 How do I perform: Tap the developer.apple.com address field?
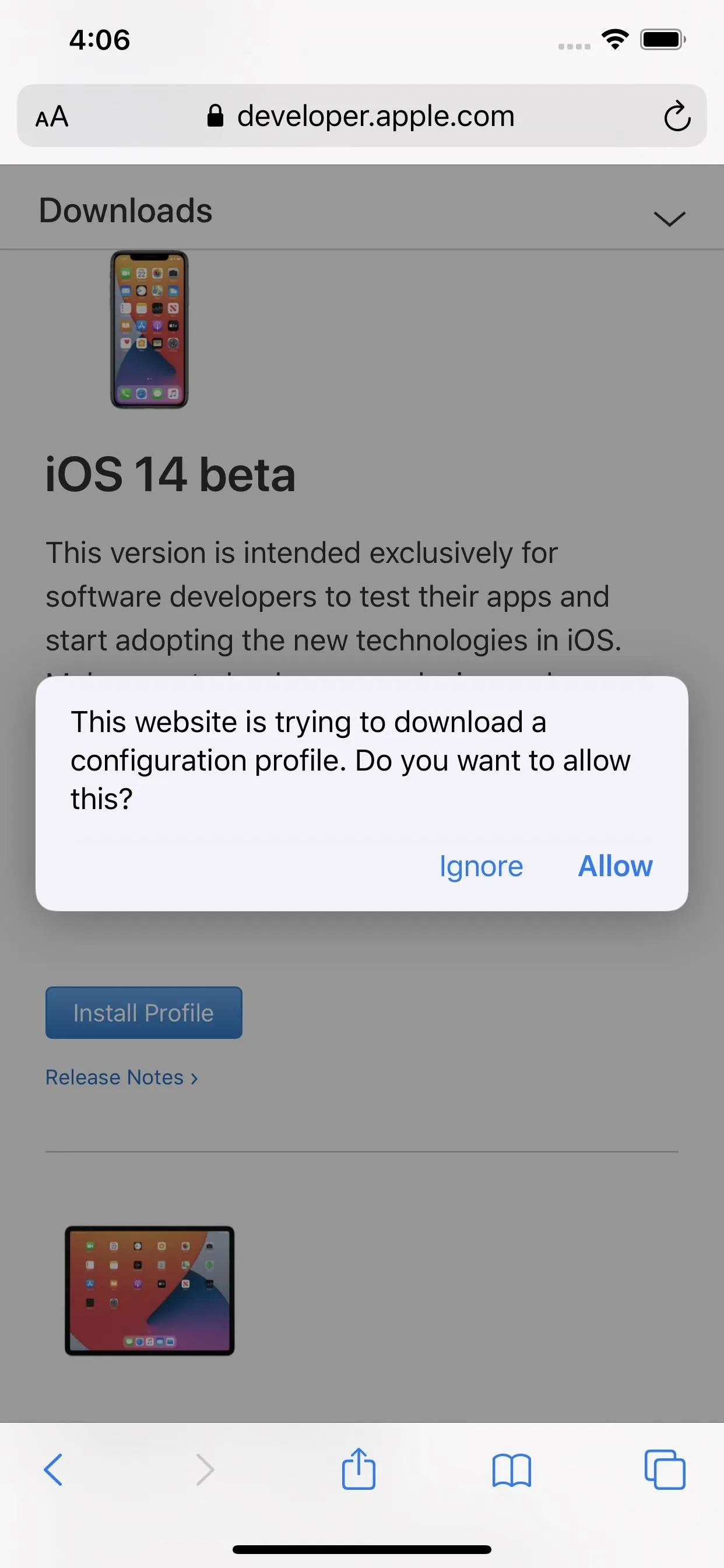click(361, 116)
